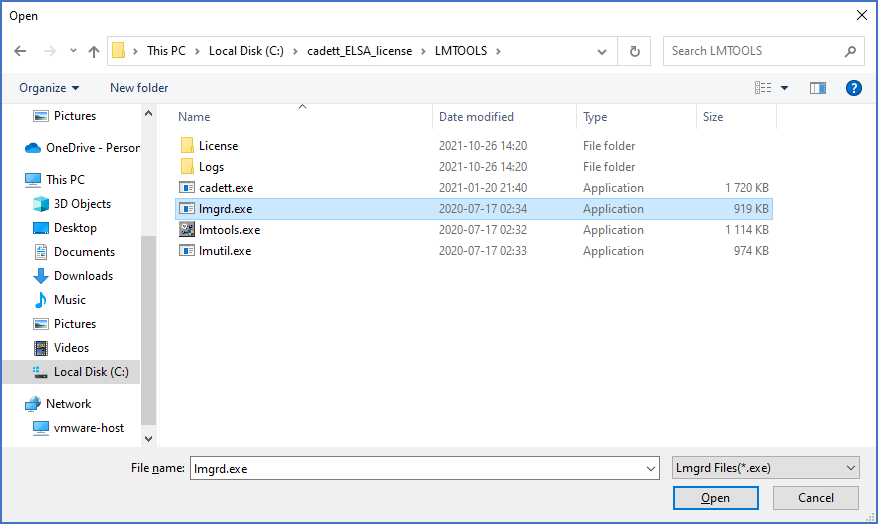This screenshot has height=524, width=878.
Task: Click the folder icon in the address bar
Action: (118, 50)
